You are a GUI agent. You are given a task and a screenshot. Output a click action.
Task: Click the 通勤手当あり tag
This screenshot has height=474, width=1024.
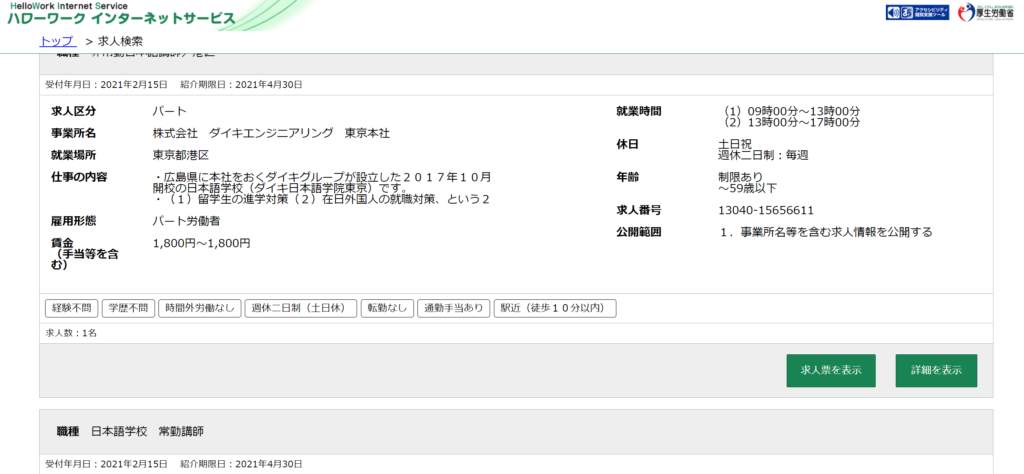point(453,308)
